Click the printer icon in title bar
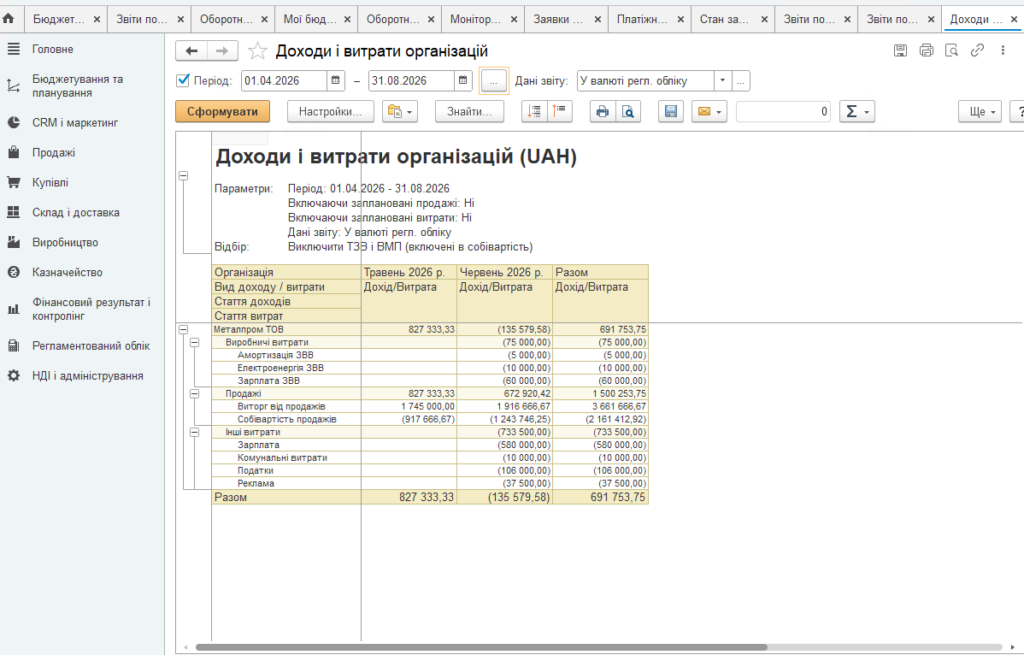This screenshot has height=655, width=1024. click(926, 50)
